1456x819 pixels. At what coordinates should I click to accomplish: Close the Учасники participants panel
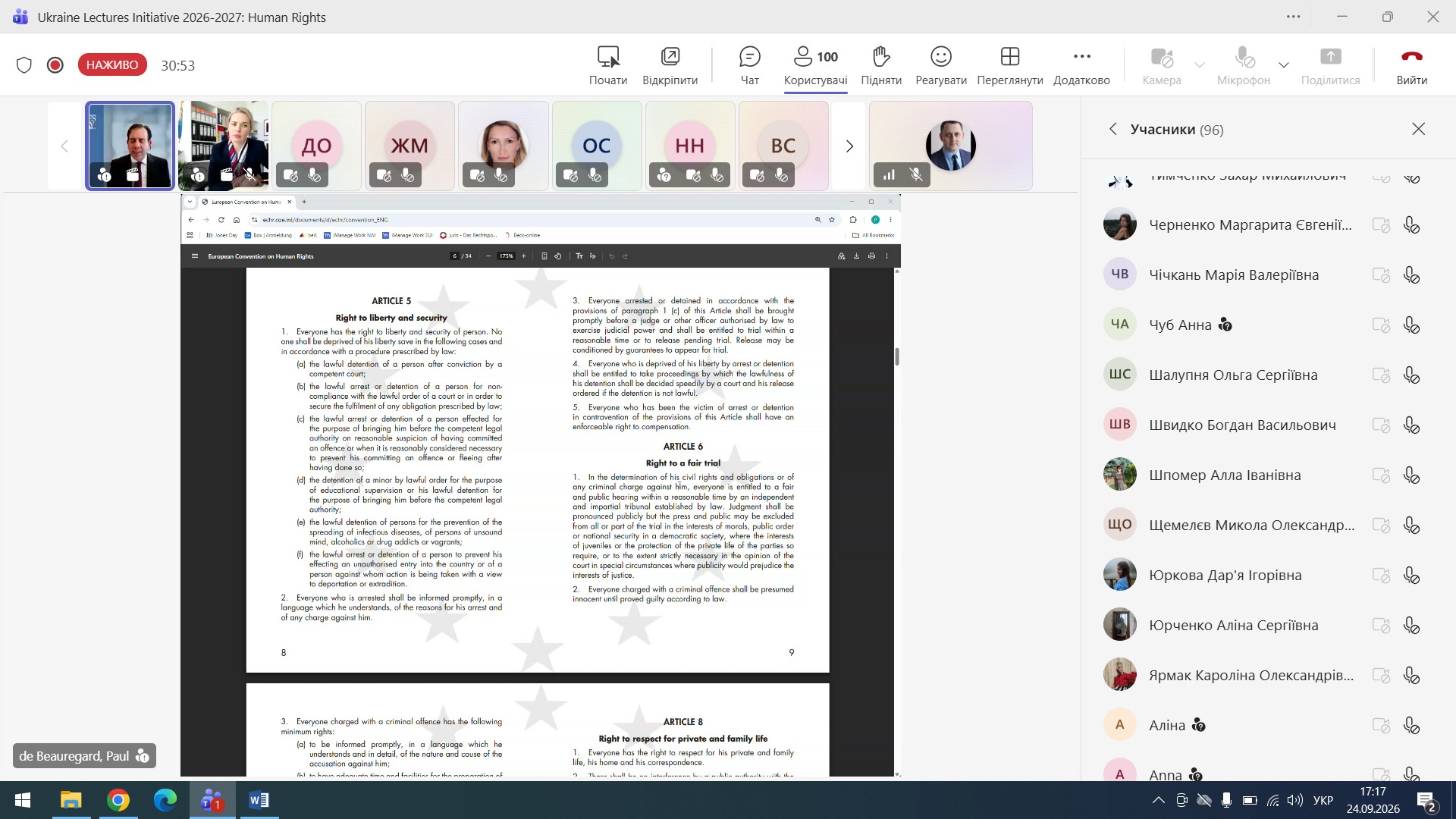1418,129
